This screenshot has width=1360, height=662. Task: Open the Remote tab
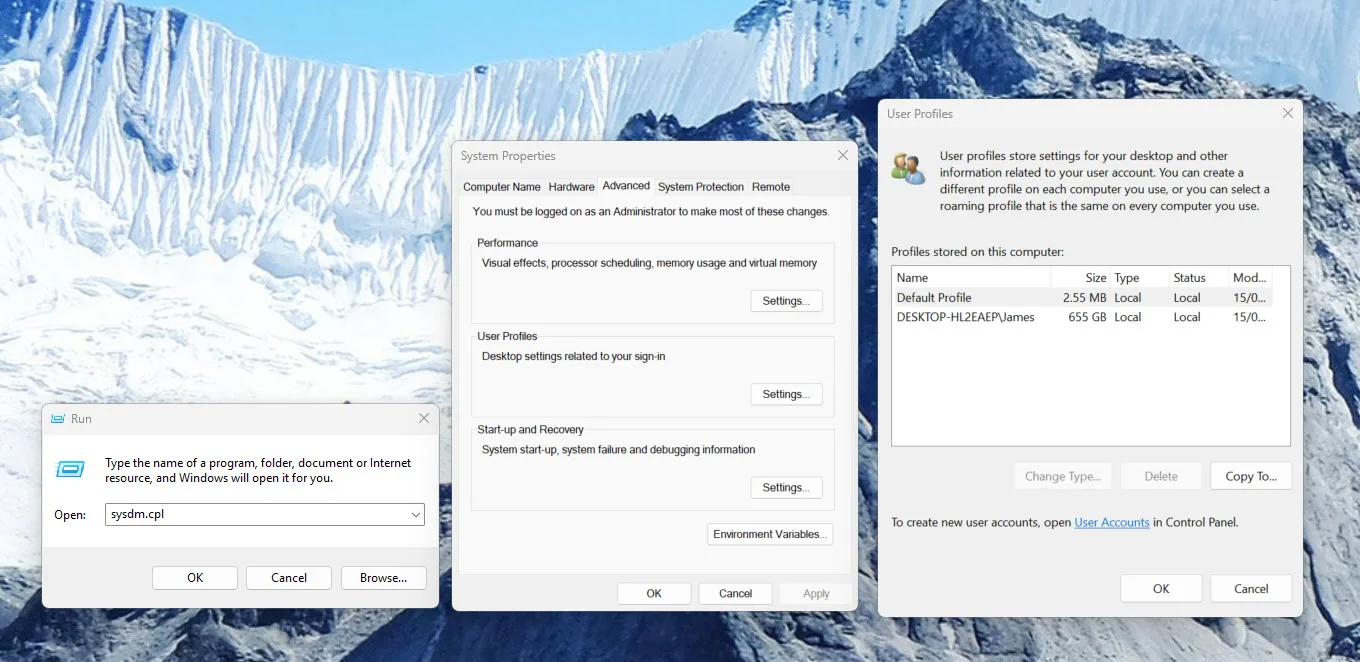click(x=770, y=186)
